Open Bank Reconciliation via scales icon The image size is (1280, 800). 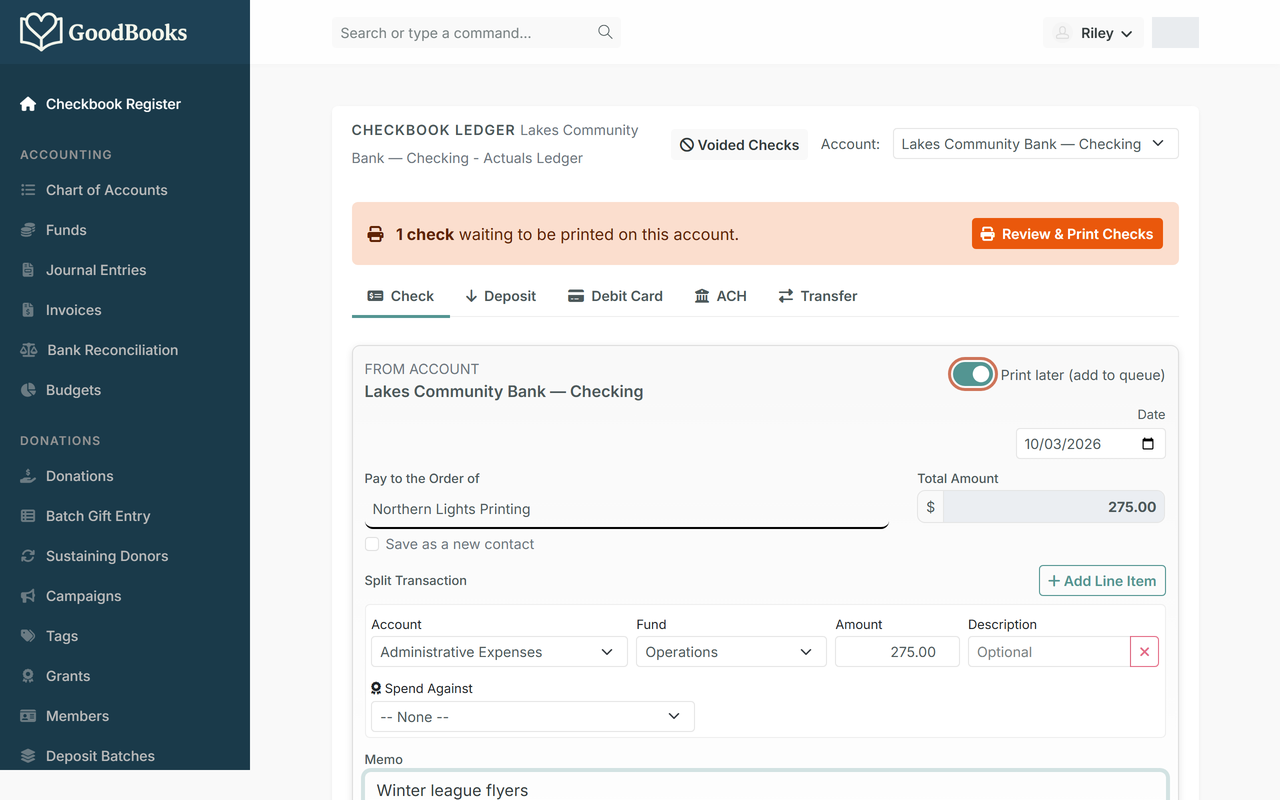[28, 350]
